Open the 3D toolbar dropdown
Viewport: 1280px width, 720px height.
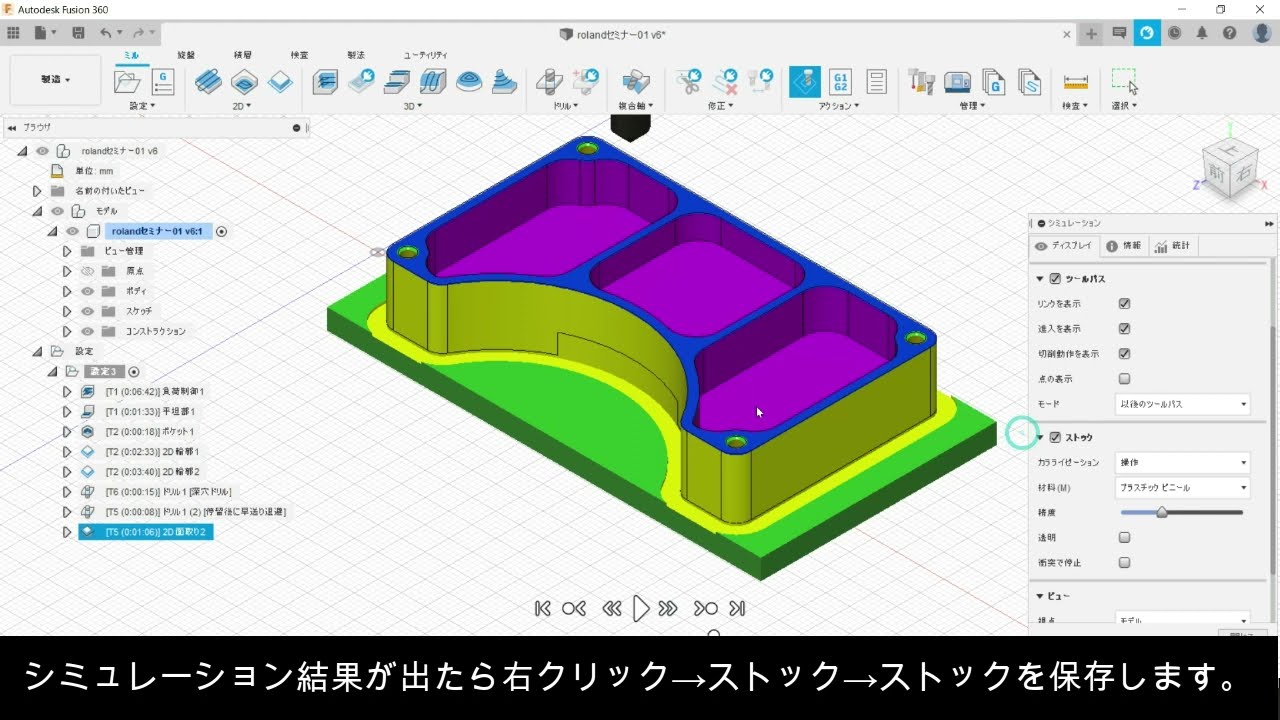[413, 105]
